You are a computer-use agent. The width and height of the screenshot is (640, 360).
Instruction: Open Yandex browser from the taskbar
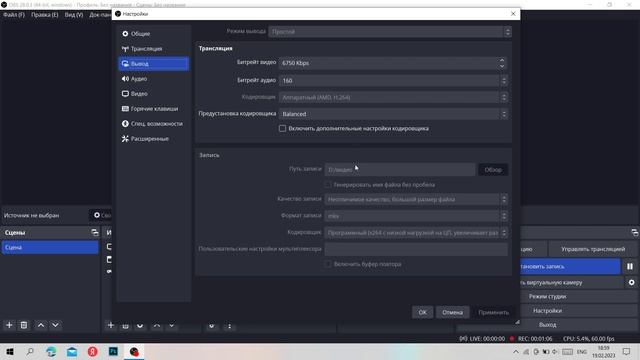pos(93,351)
